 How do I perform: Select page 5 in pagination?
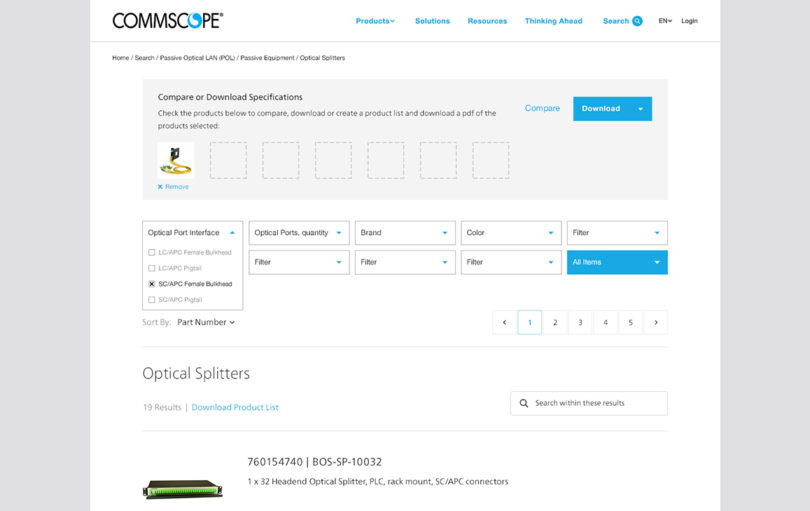(631, 322)
